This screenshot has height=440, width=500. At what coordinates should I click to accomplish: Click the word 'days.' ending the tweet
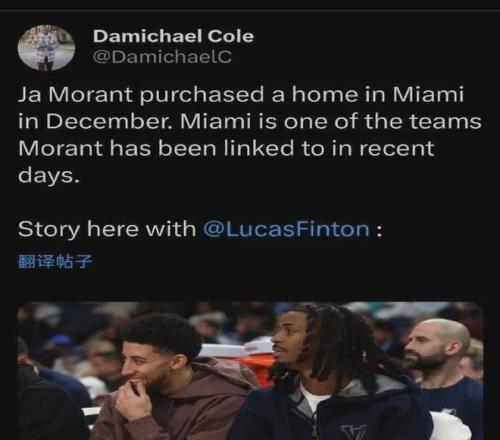tap(49, 175)
